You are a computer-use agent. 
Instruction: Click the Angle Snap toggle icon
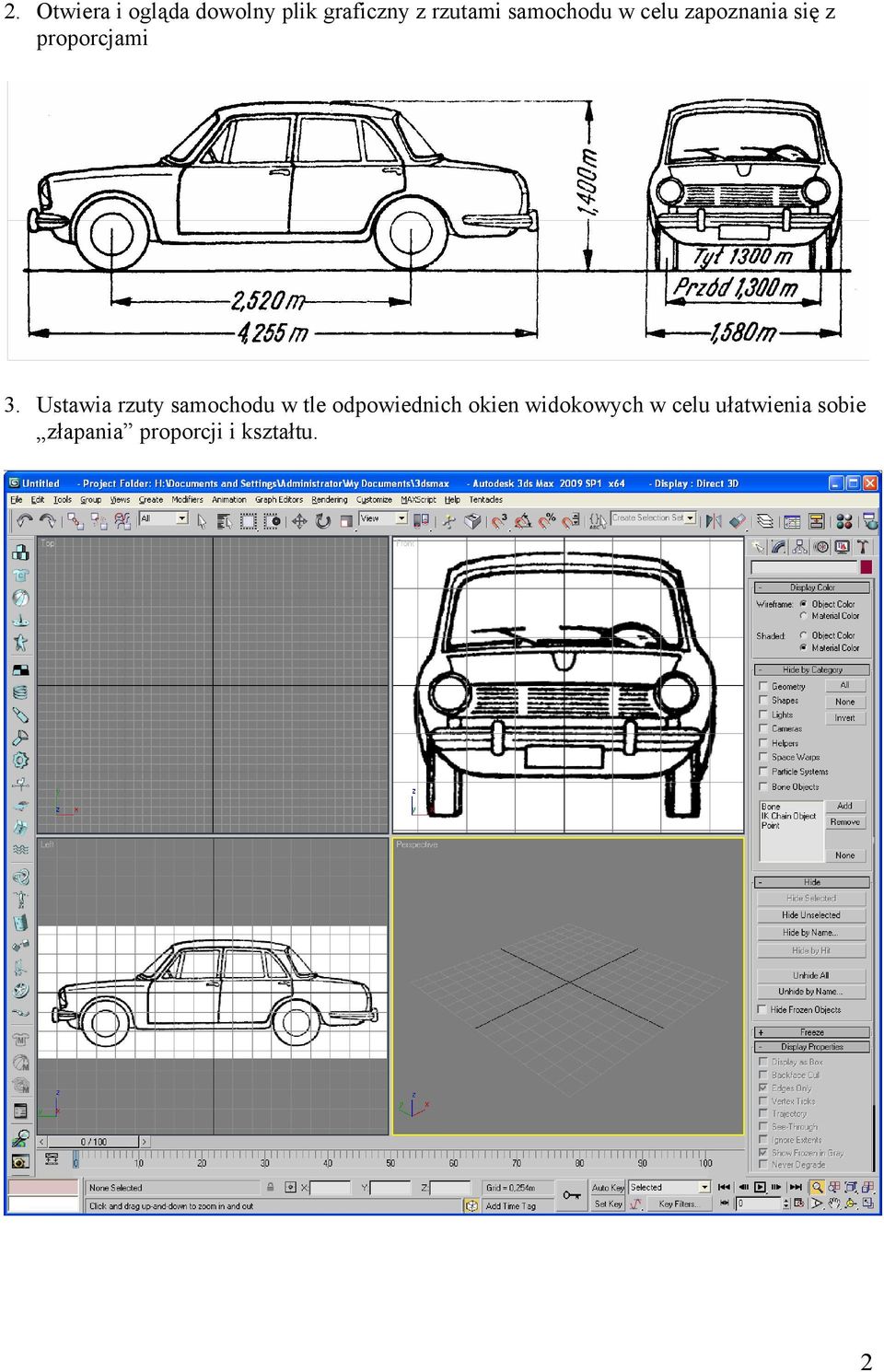click(x=523, y=521)
